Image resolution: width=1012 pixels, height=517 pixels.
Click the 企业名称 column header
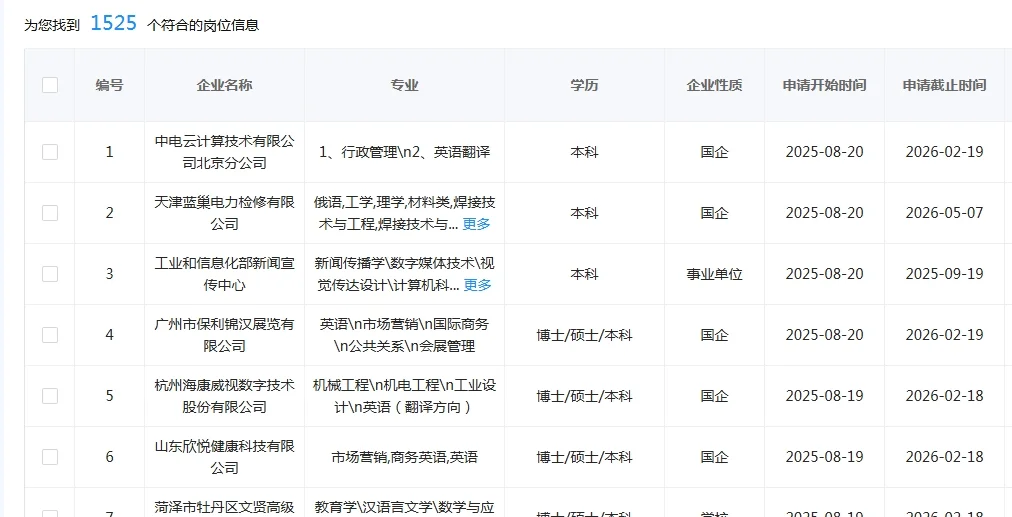(224, 85)
